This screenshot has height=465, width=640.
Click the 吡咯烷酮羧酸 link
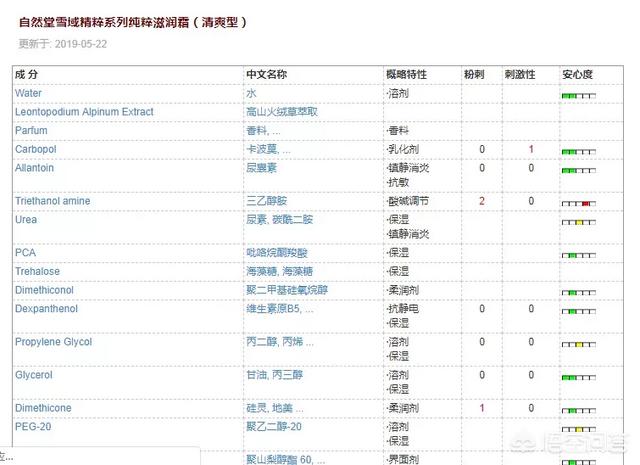pyautogui.click(x=277, y=253)
